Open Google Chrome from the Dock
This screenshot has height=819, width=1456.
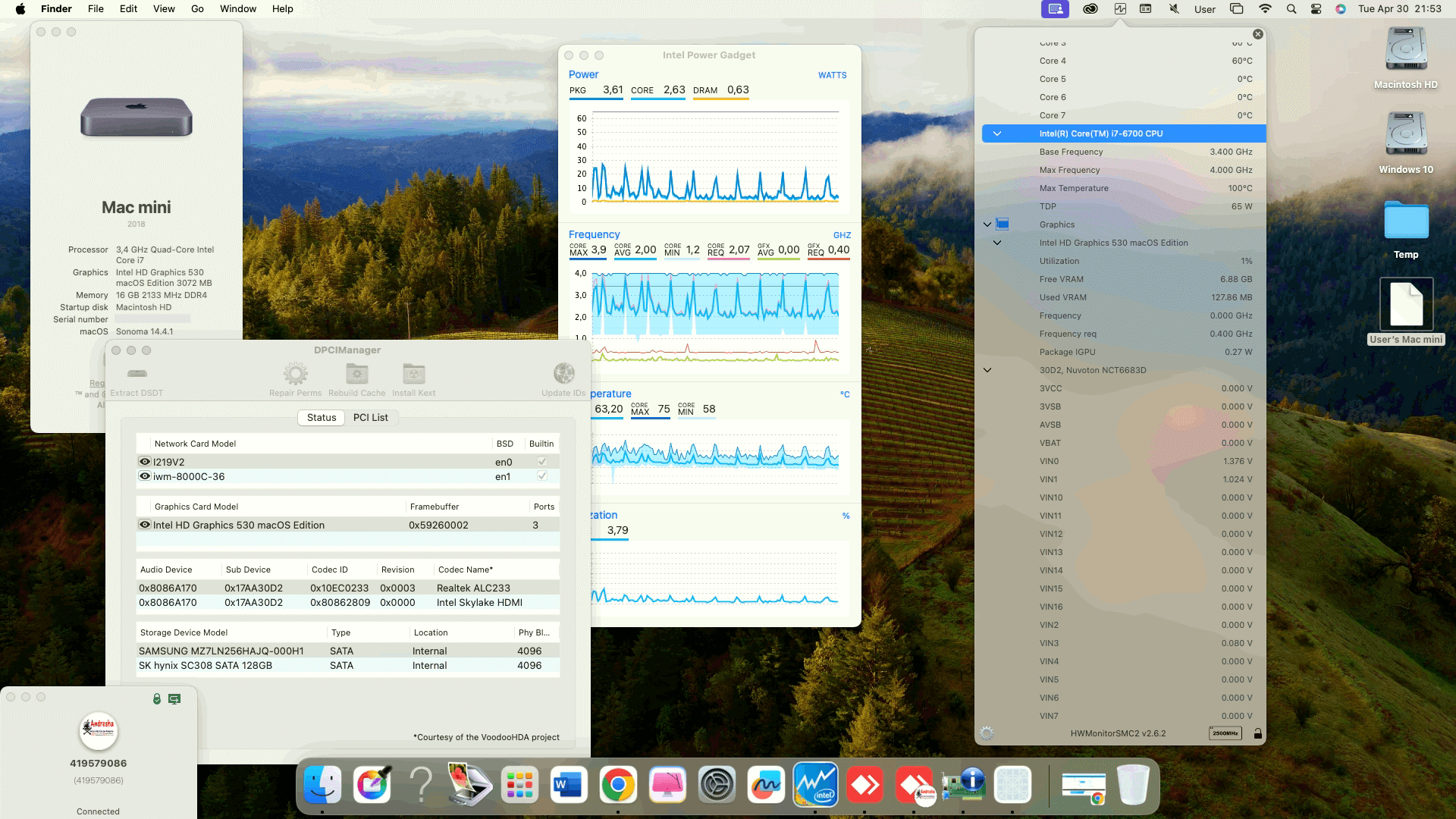pos(618,785)
